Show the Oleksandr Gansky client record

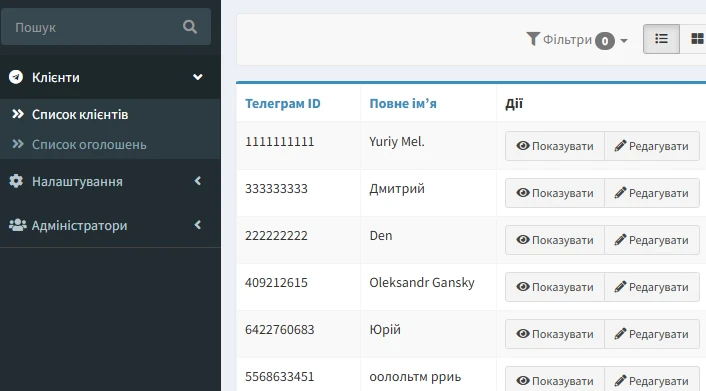pos(555,287)
